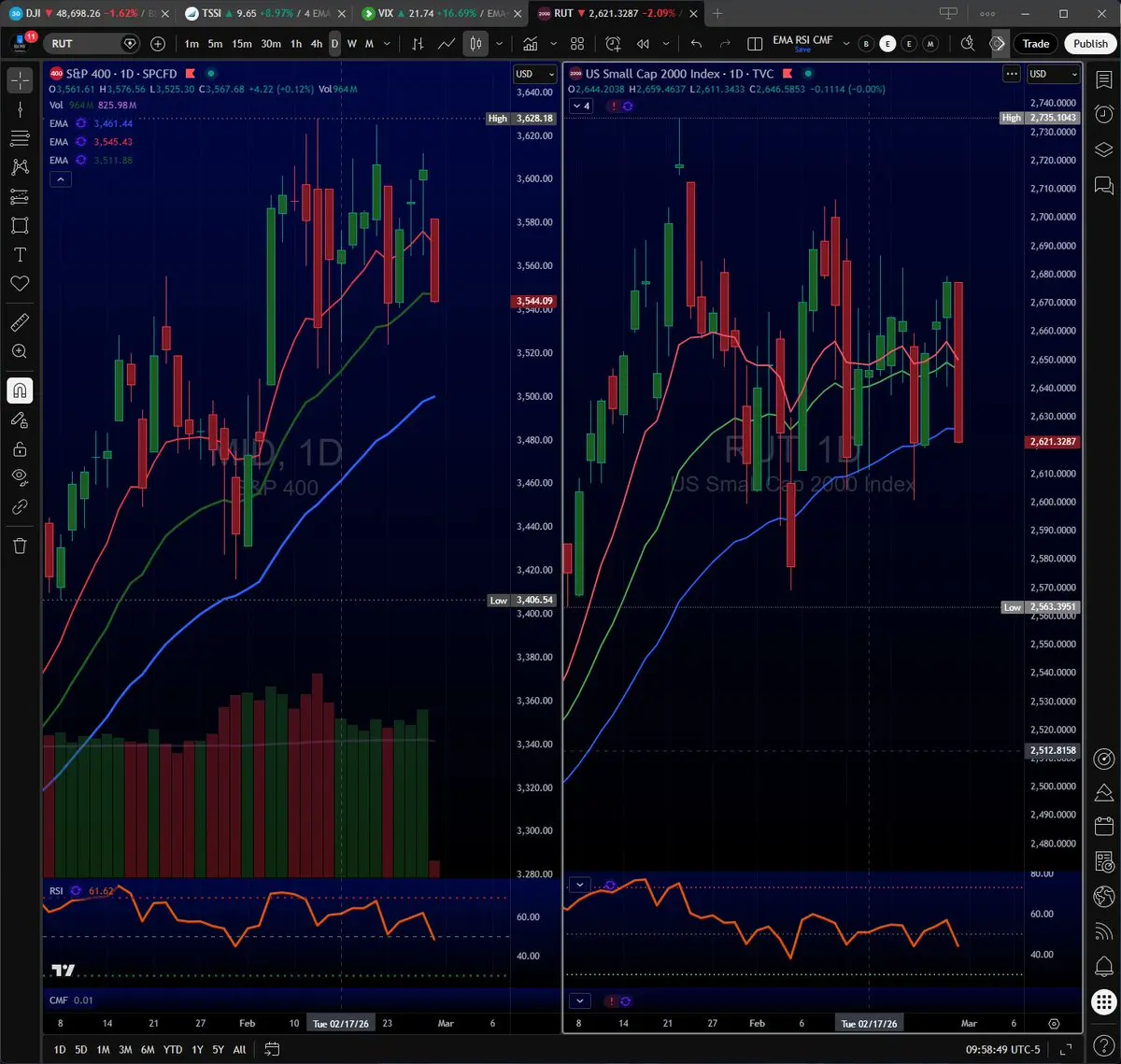Toggle hide all drawings eye icon

[x=20, y=477]
